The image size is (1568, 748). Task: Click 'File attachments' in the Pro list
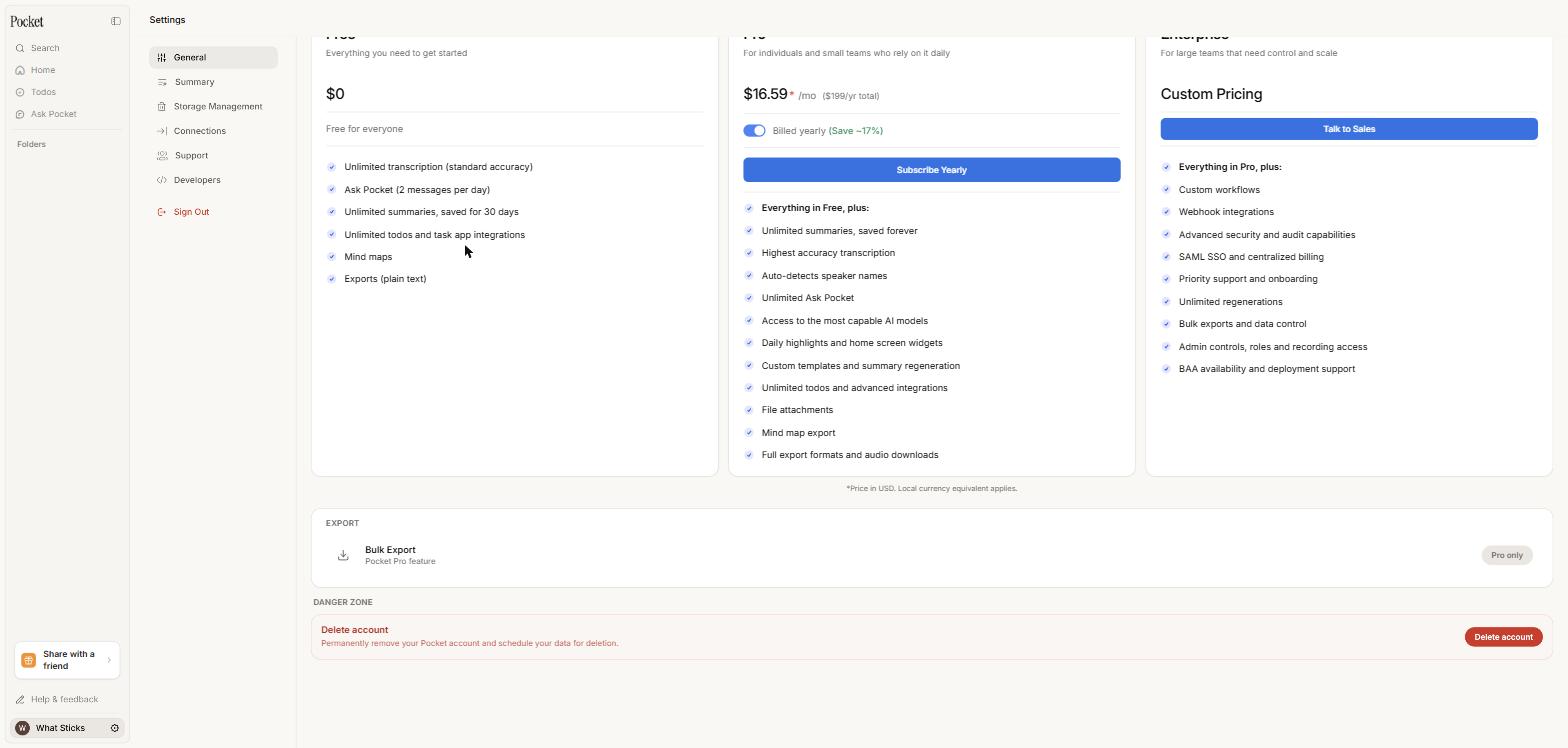[x=797, y=410]
